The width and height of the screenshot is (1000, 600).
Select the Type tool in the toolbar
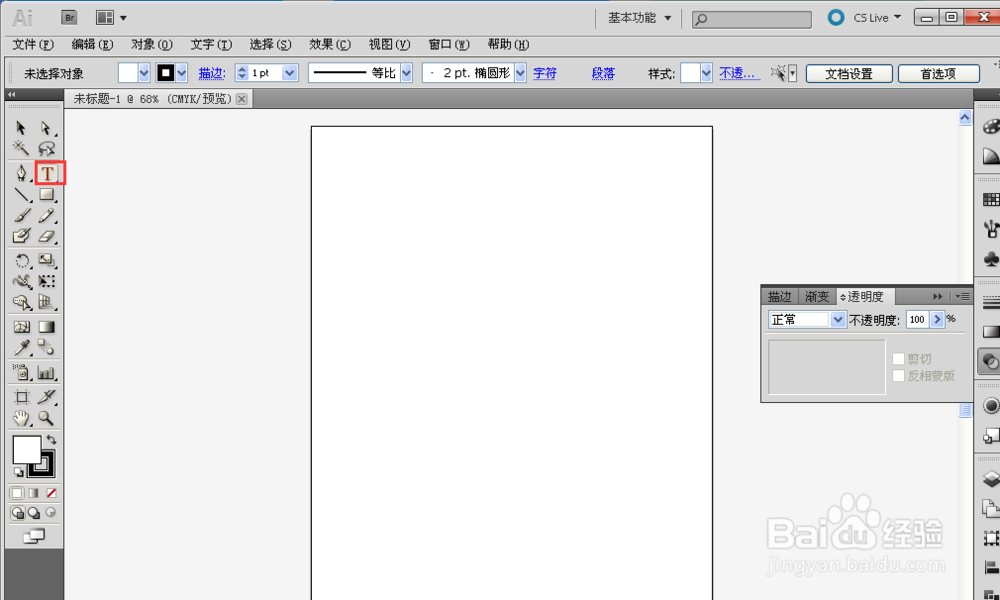pyautogui.click(x=47, y=173)
